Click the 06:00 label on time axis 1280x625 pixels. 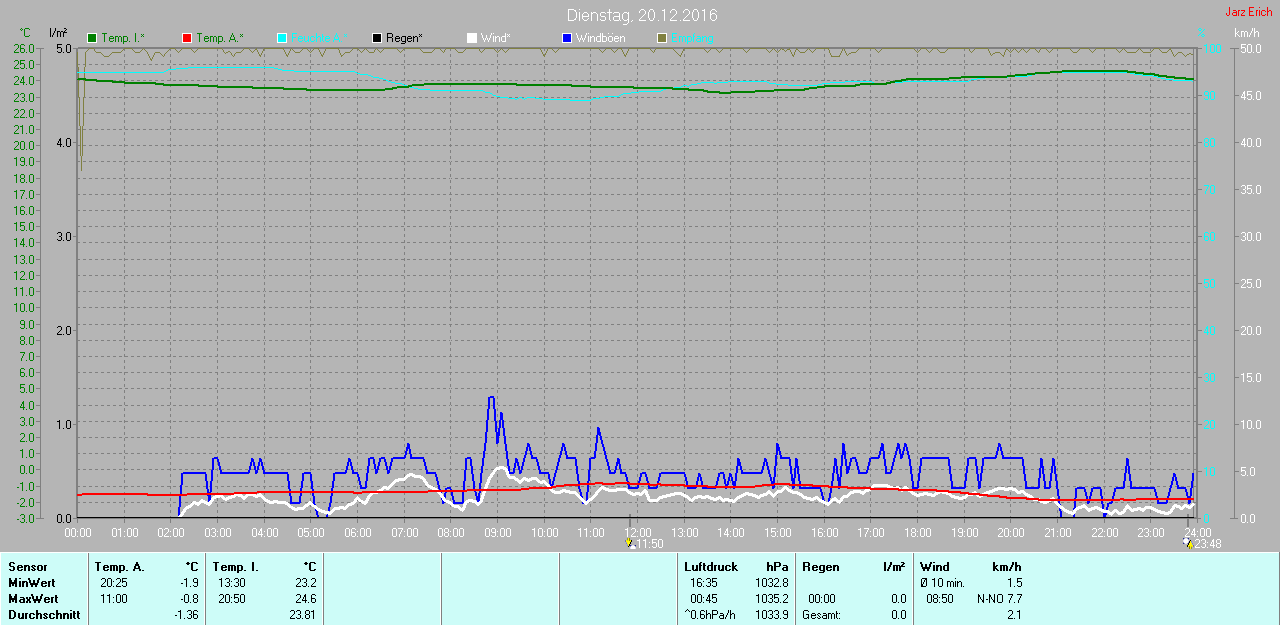[358, 532]
